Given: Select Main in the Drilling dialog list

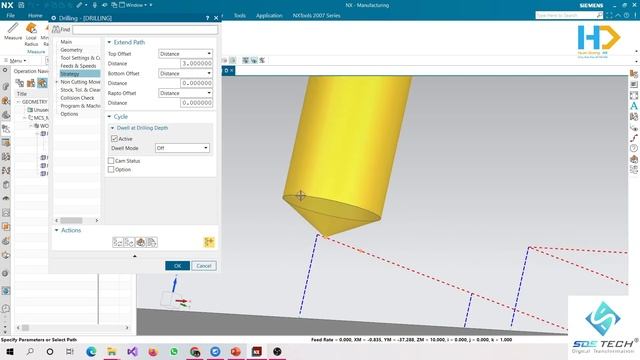Looking at the screenshot, I should [66, 42].
